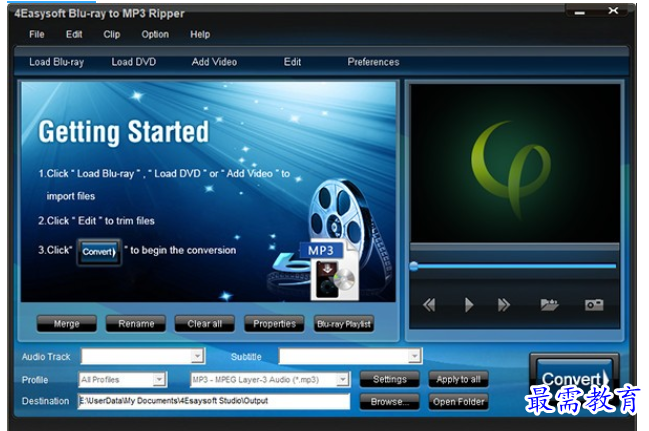
Task: Click the toolbar Edit button
Action: [x=292, y=62]
